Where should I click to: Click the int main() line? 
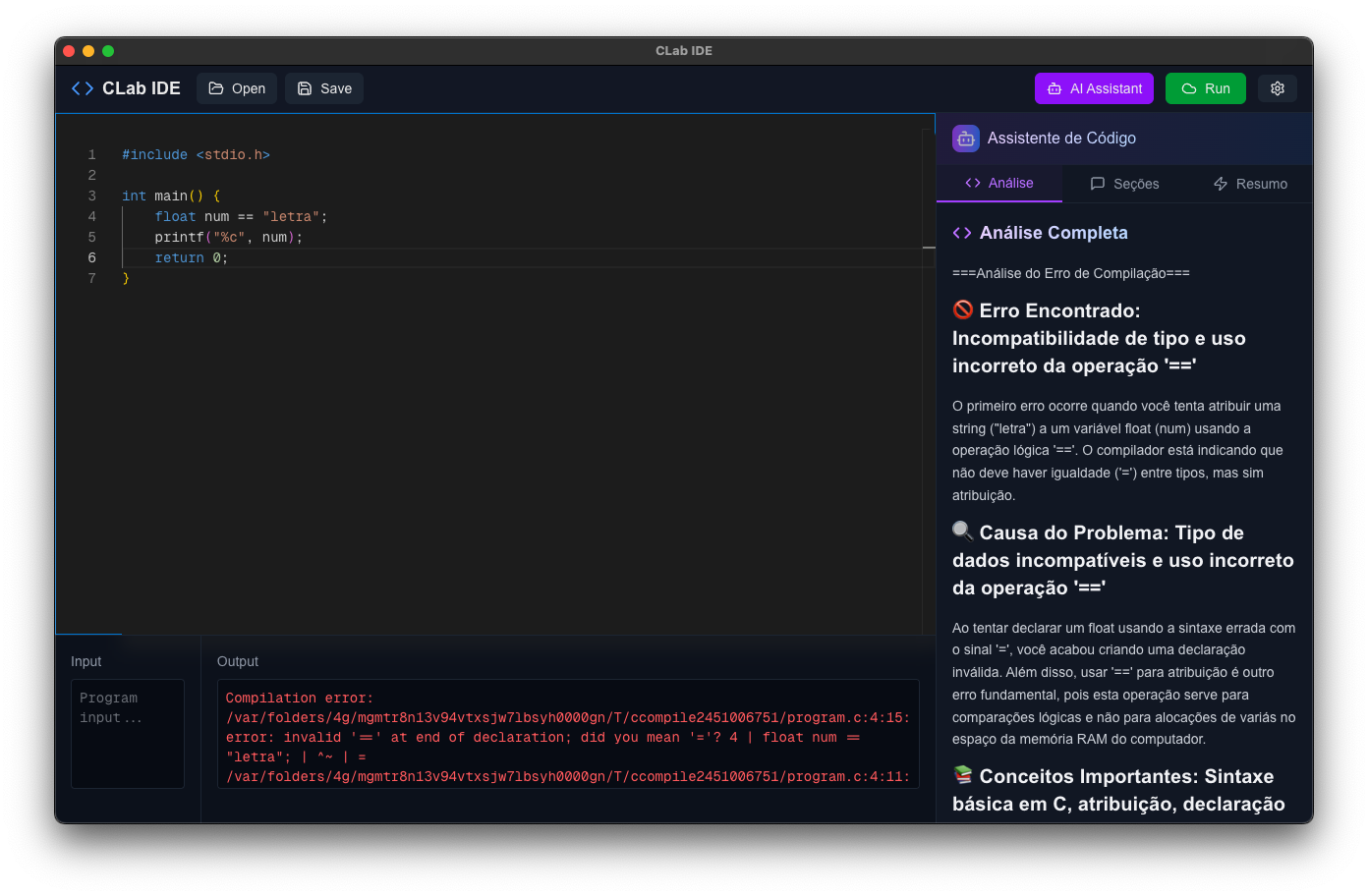[171, 196]
